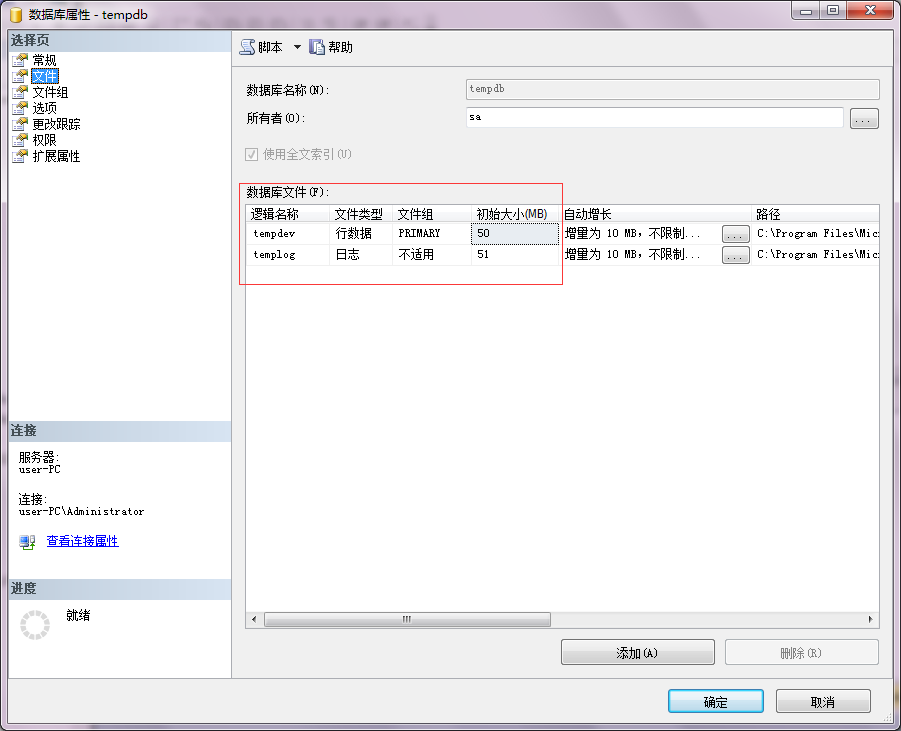
Task: Click the 选项 page icon
Action: [20, 108]
